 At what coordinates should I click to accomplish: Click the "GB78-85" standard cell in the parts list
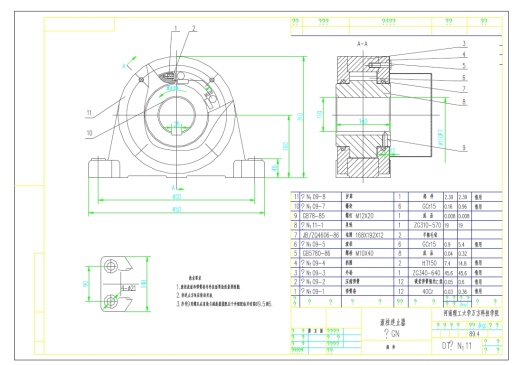click(x=313, y=216)
